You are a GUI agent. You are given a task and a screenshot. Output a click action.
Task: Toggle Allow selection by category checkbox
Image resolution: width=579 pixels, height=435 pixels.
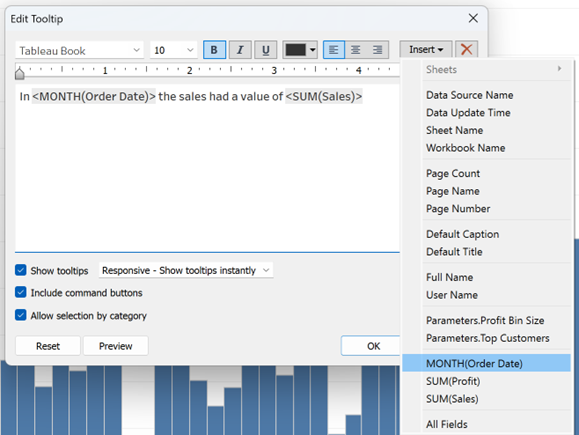(x=21, y=315)
